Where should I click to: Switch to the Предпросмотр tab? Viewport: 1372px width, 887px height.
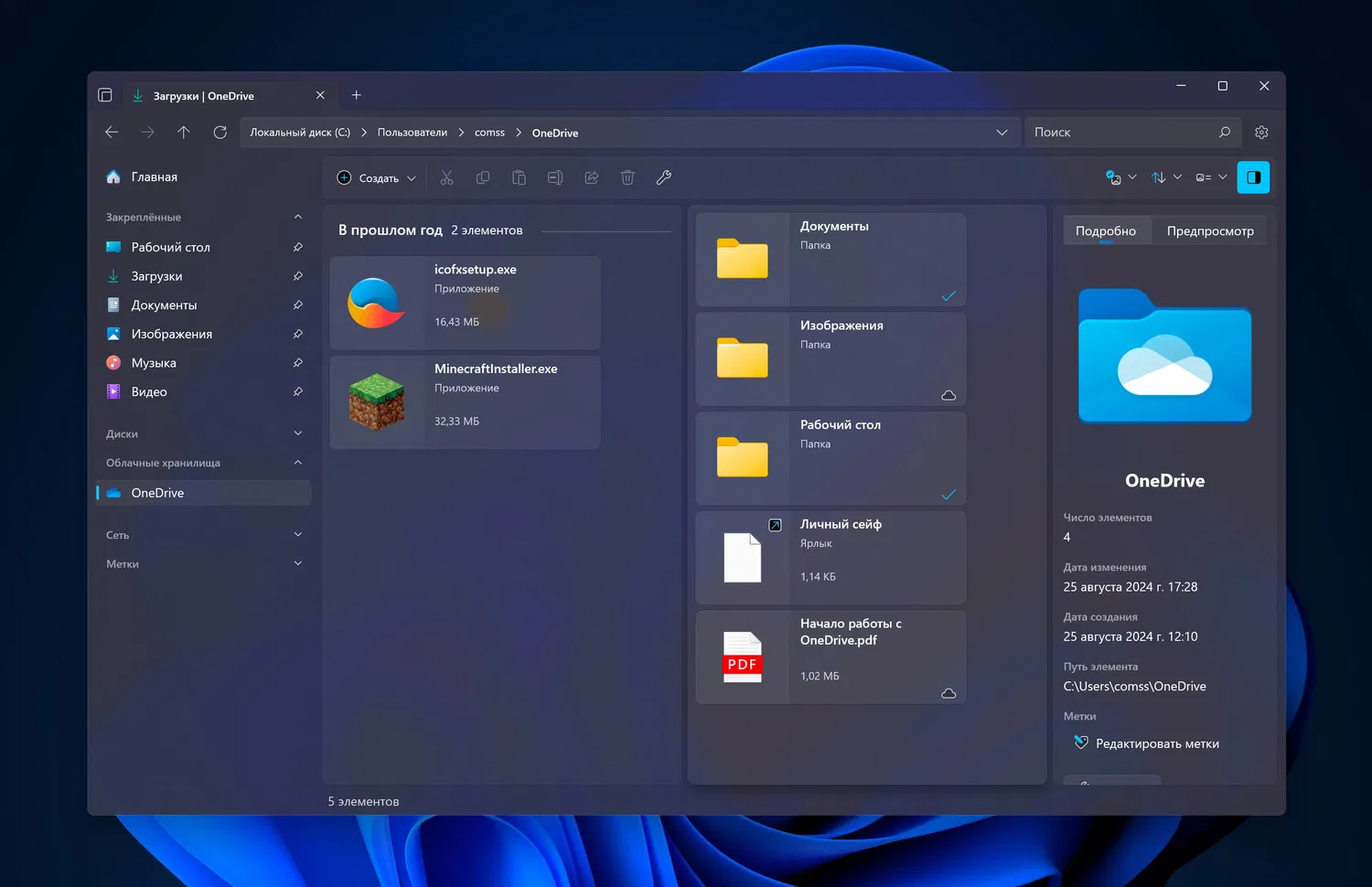pyautogui.click(x=1210, y=230)
